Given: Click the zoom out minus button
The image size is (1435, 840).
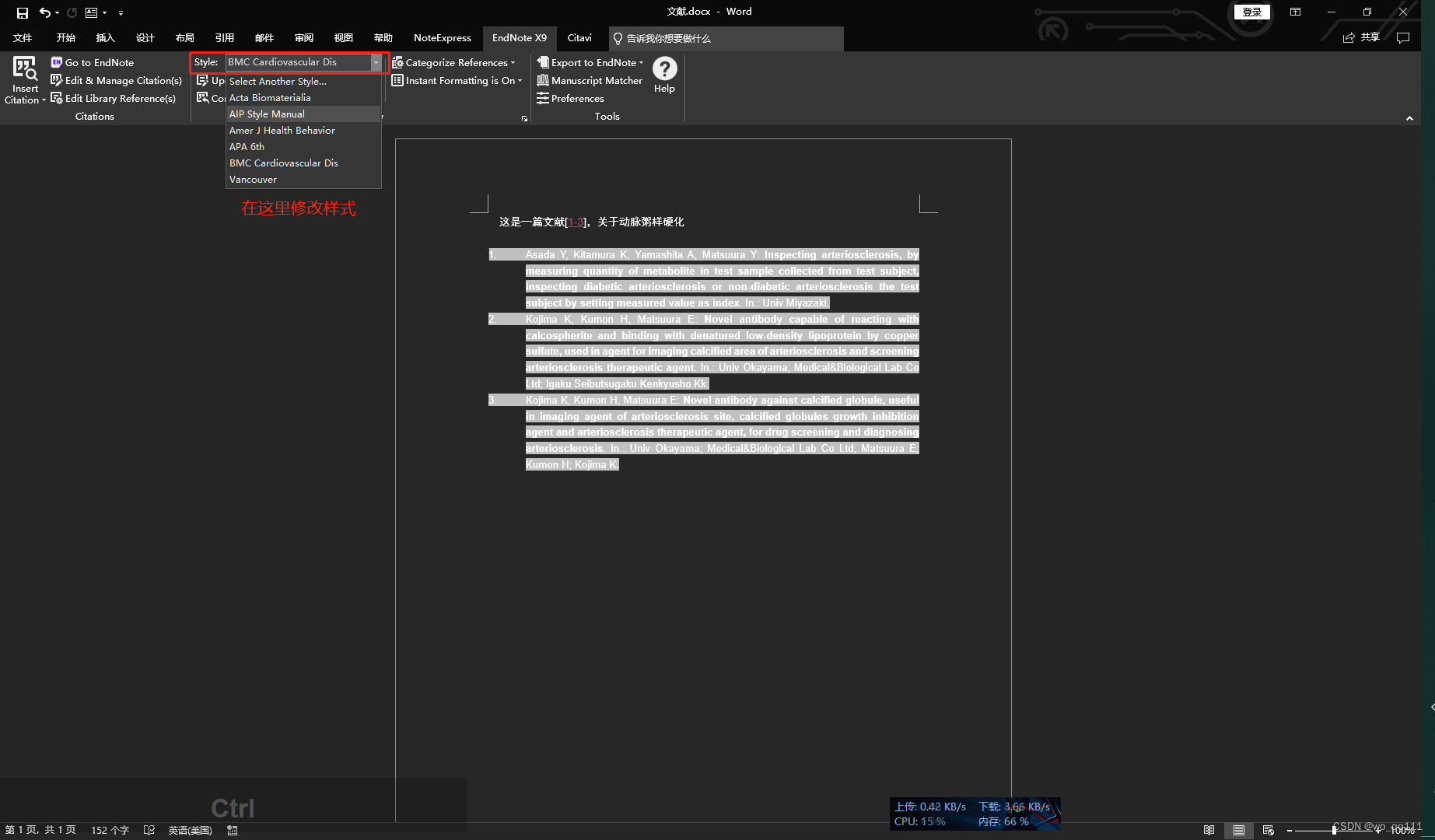Looking at the screenshot, I should (1290, 831).
